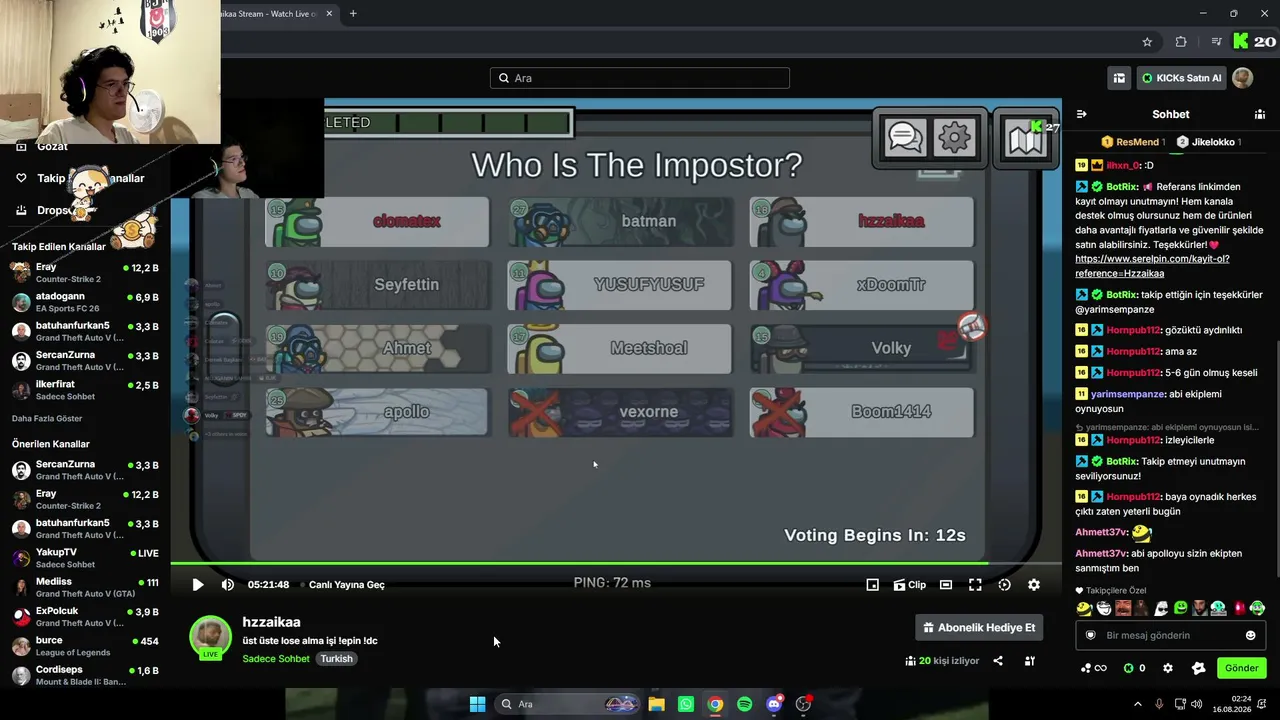Open the channel points infinity icon
Image resolution: width=1280 pixels, height=720 pixels.
[x=1094, y=668]
